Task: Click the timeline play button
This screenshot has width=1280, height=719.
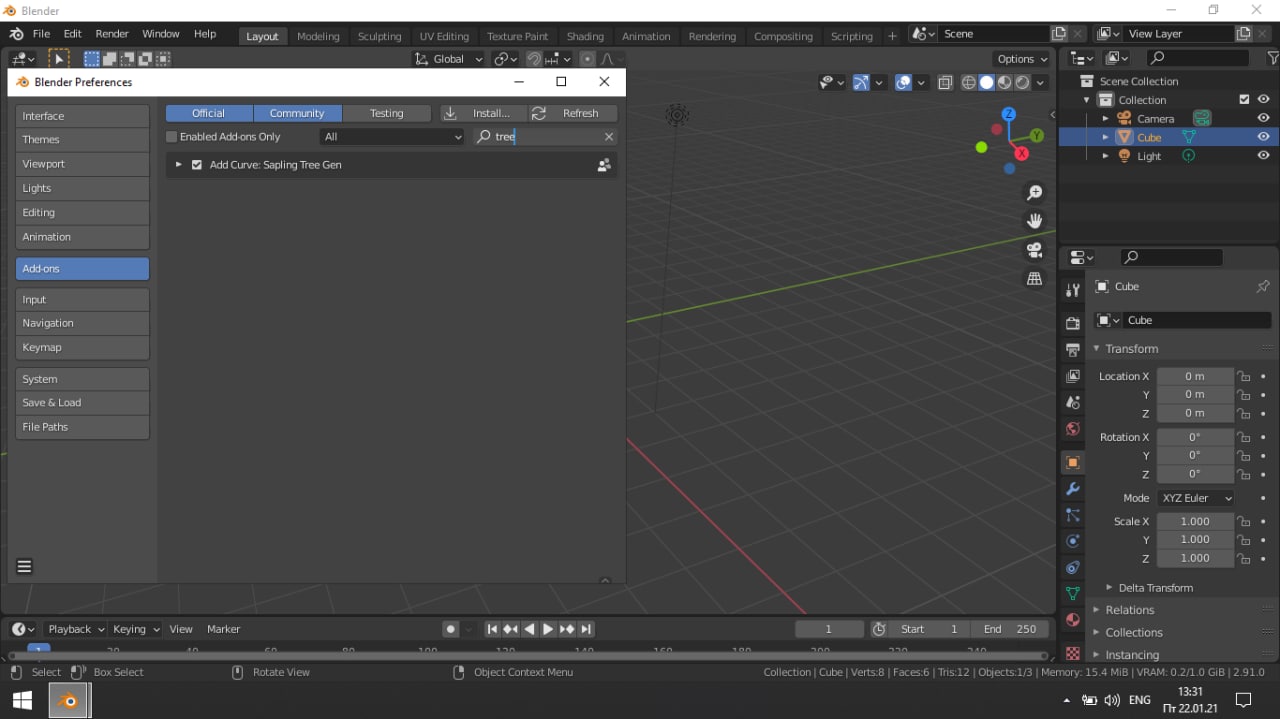Action: coord(547,629)
